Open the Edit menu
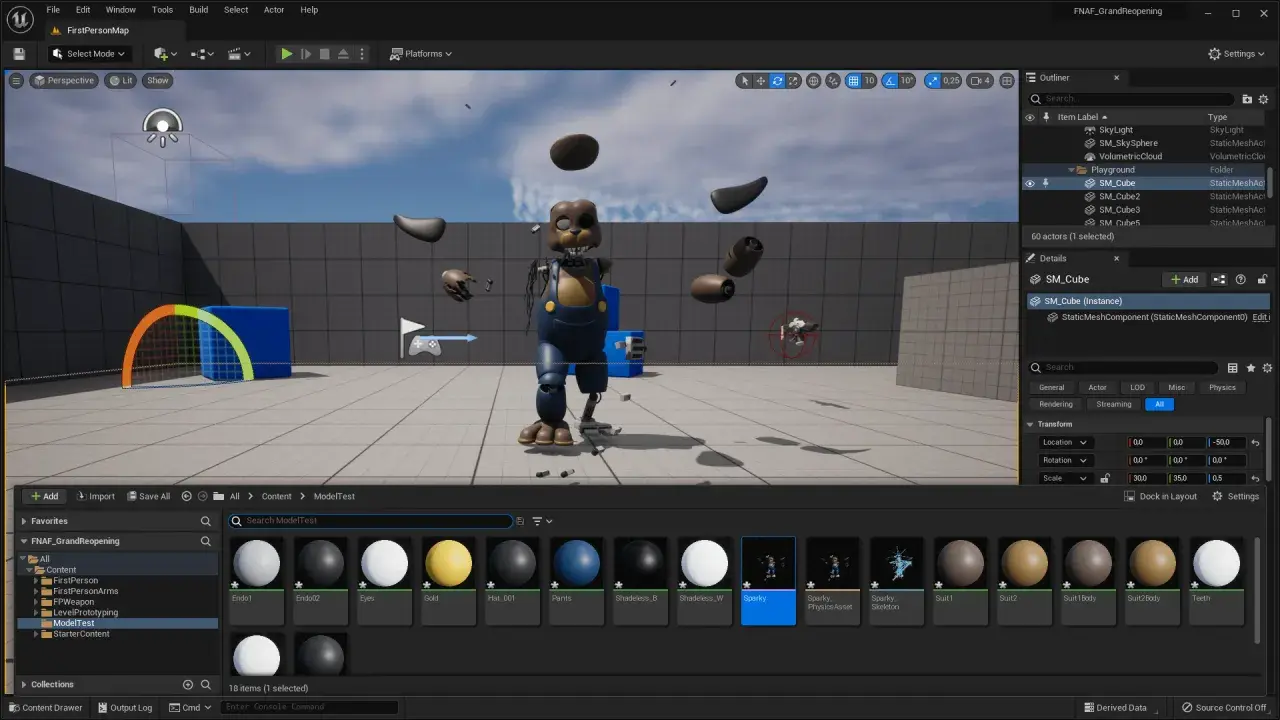Image resolution: width=1280 pixels, height=720 pixels. coord(83,10)
